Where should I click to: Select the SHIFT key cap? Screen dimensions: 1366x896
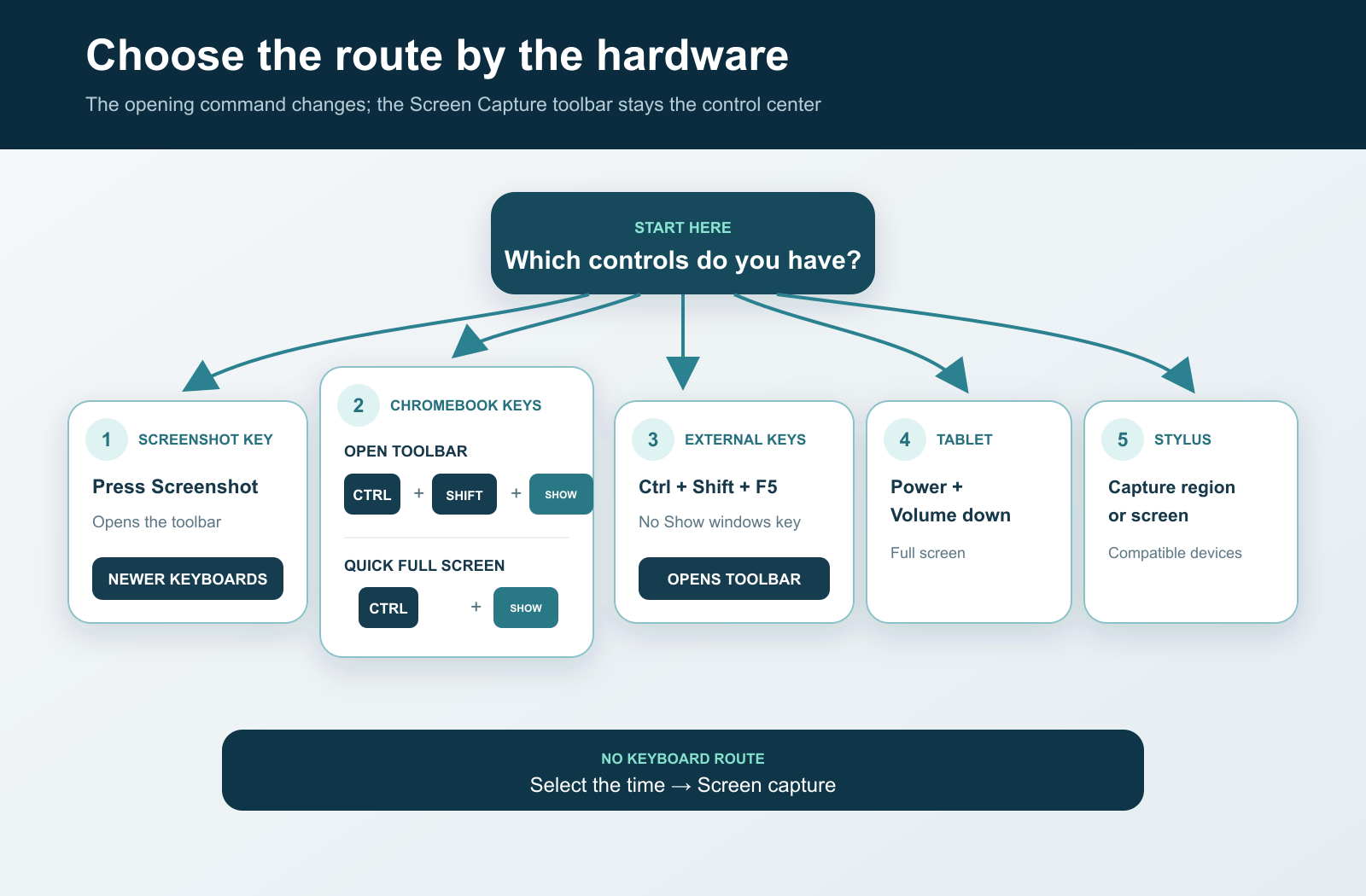point(464,494)
